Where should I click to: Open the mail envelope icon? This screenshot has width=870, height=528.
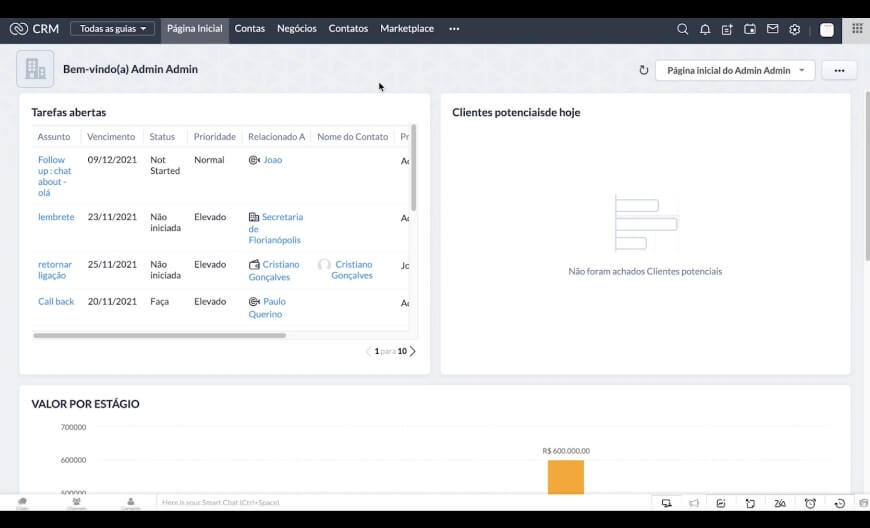[x=772, y=29]
